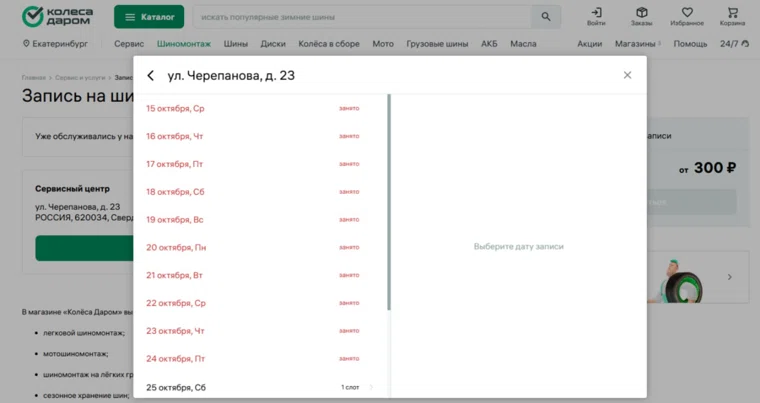Open the Заказы orders icon
The width and height of the screenshot is (760, 403).
(x=641, y=17)
